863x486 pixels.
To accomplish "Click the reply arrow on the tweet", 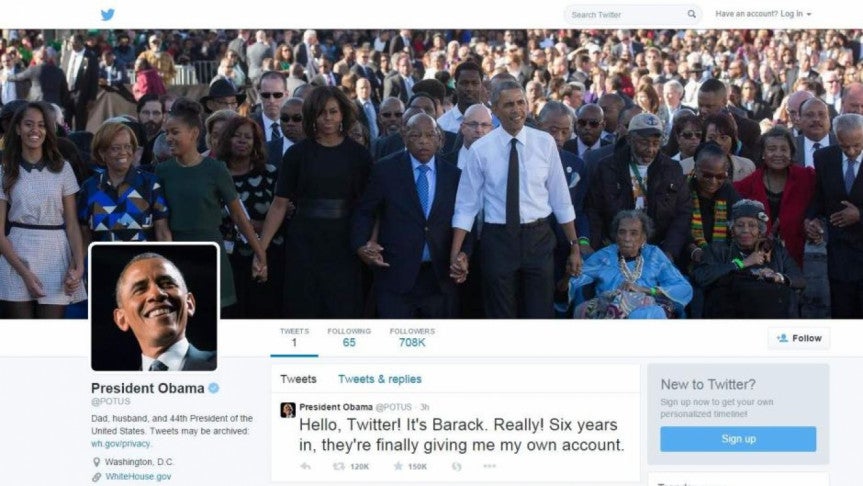I will [306, 466].
